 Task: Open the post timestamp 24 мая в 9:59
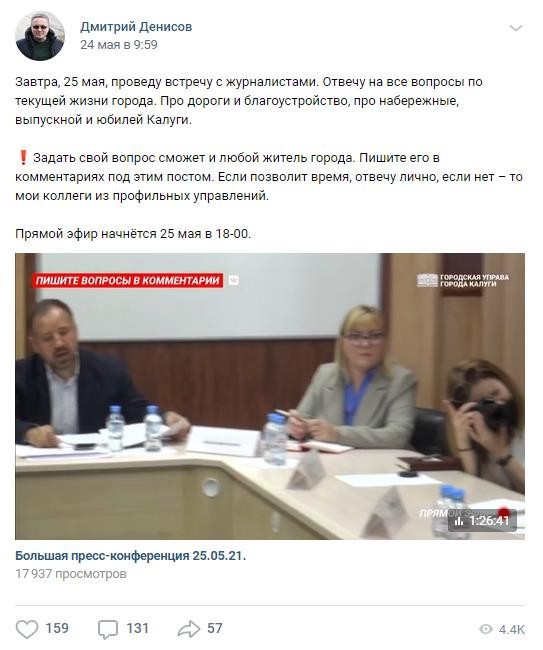119,45
